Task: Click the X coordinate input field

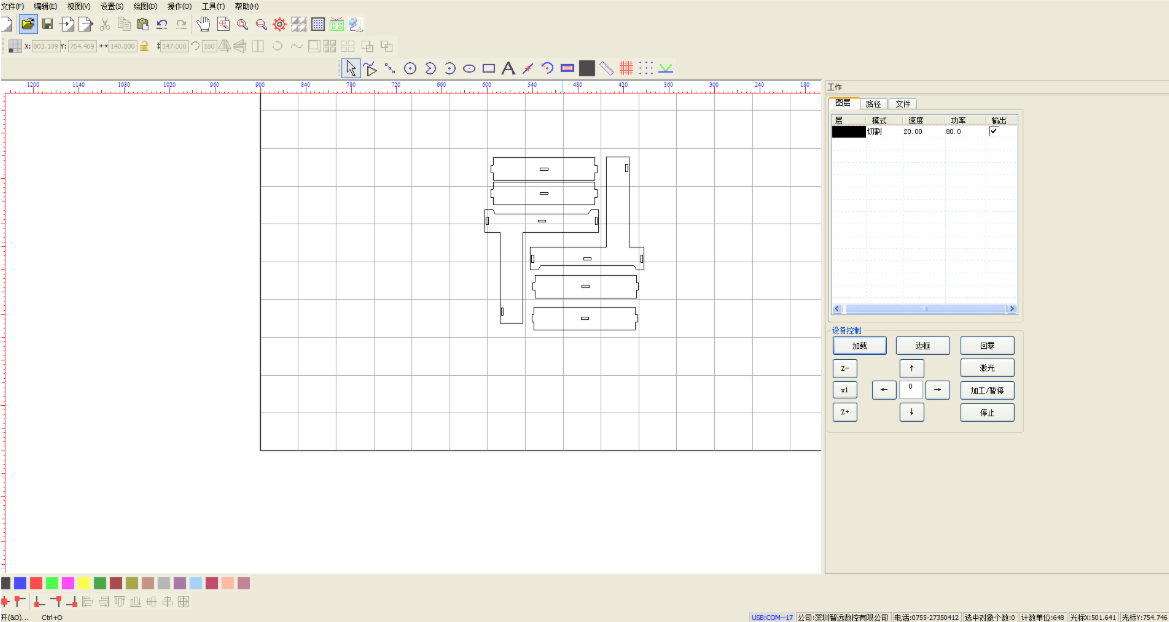Action: coord(45,46)
